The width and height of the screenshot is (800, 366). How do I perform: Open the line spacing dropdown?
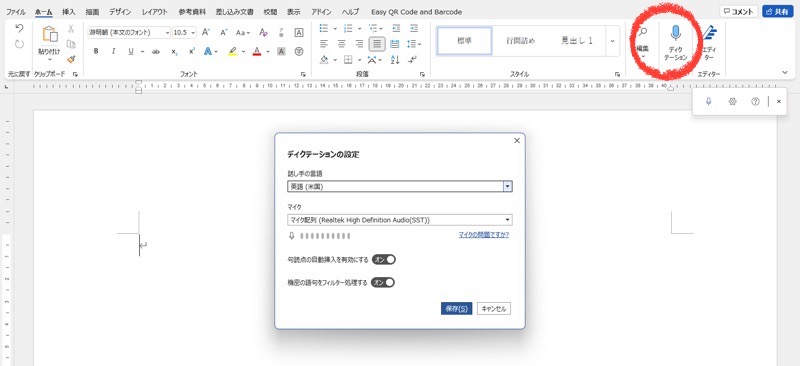tap(413, 43)
